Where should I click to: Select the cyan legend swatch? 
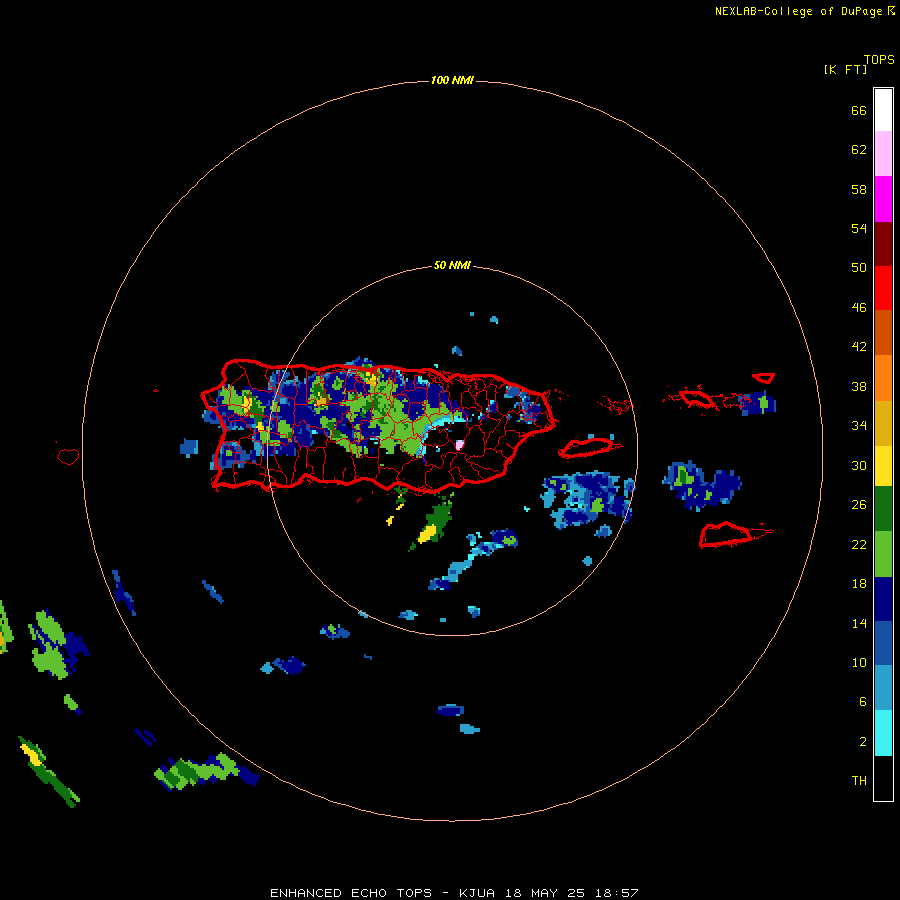point(883,733)
